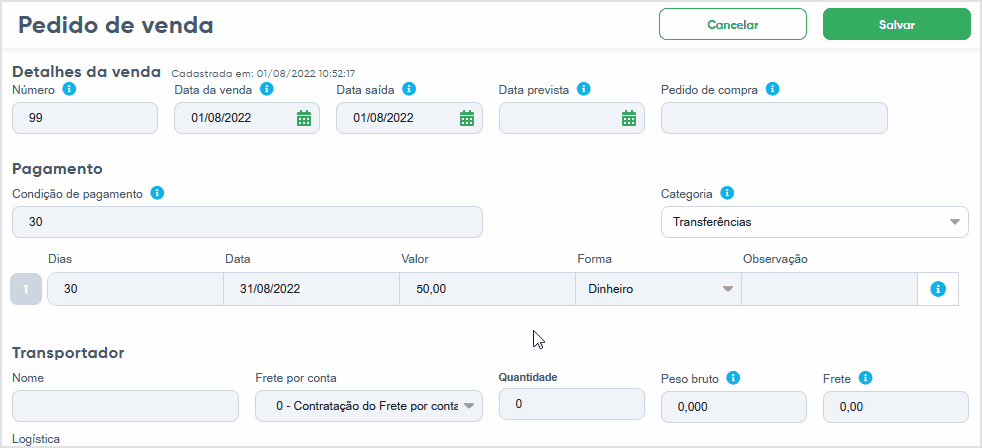Click the Quantidade field
Viewport: 982px width, 448px height.
point(572,404)
